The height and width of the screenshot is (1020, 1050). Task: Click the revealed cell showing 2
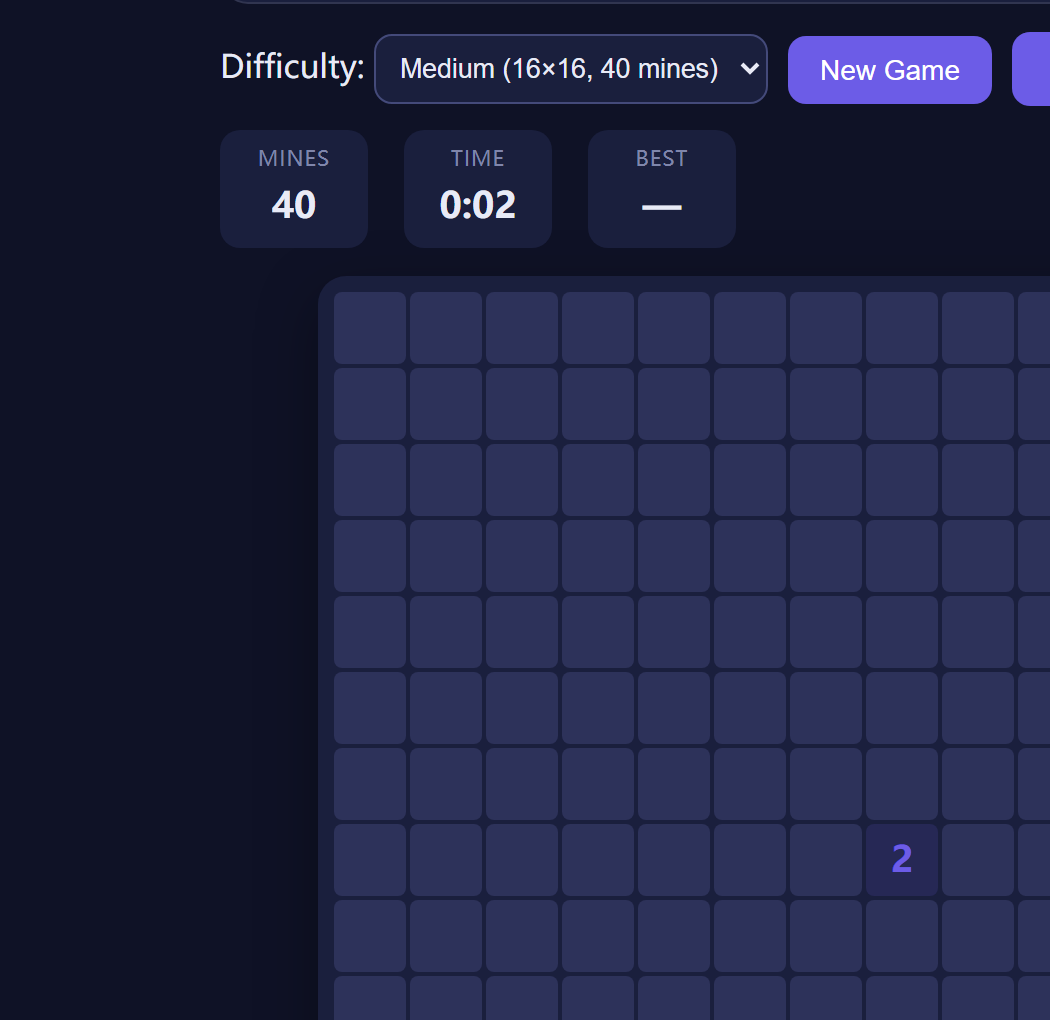click(901, 860)
